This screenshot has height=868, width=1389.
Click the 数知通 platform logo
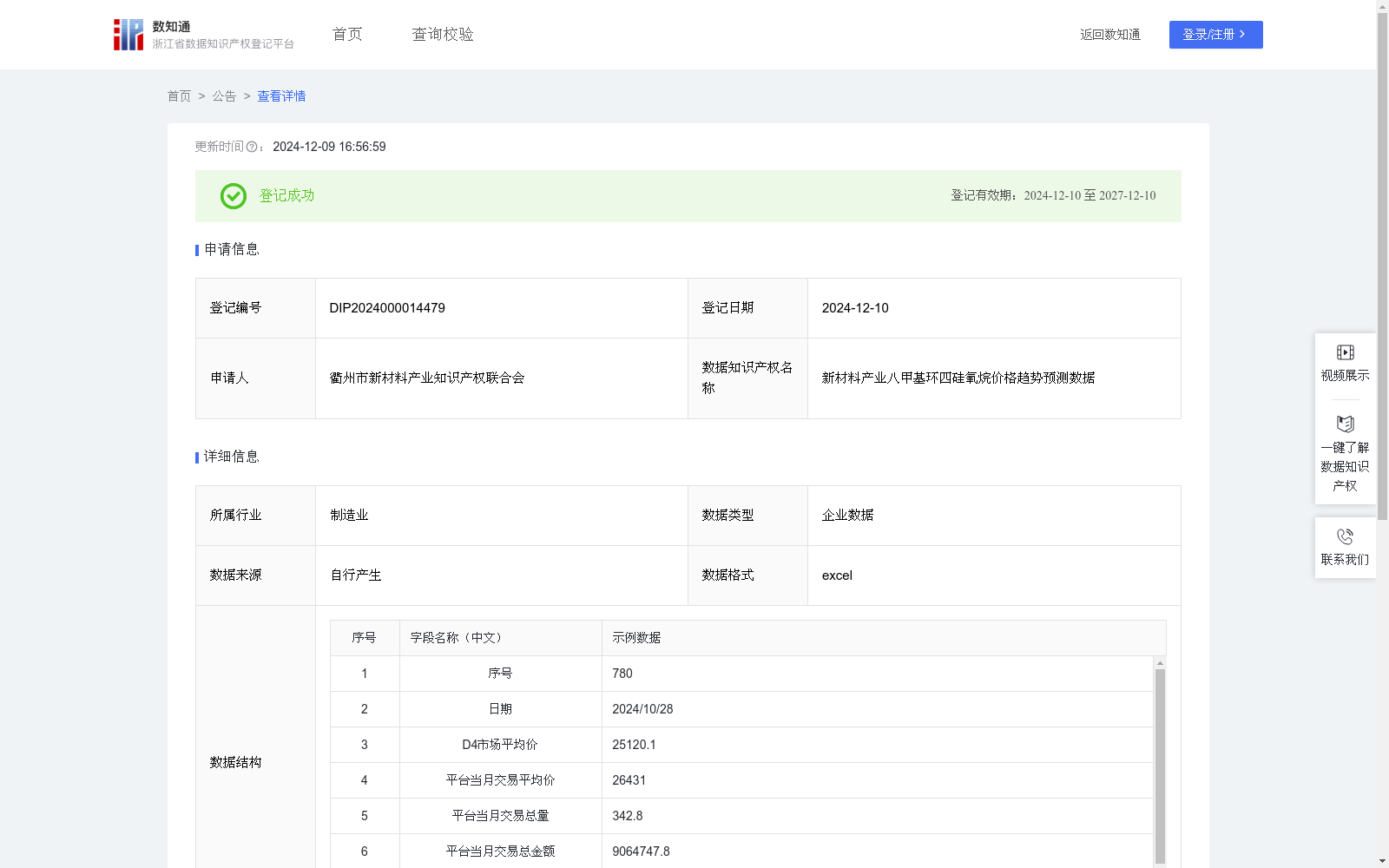tap(204, 35)
